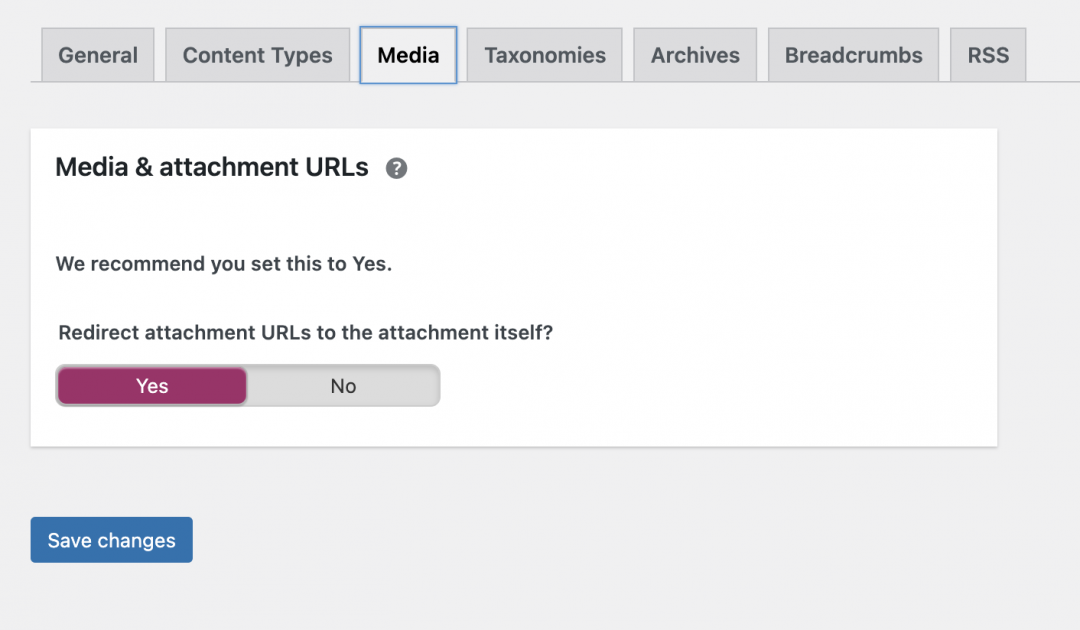Show the Breadcrumbs tab

[853, 55]
